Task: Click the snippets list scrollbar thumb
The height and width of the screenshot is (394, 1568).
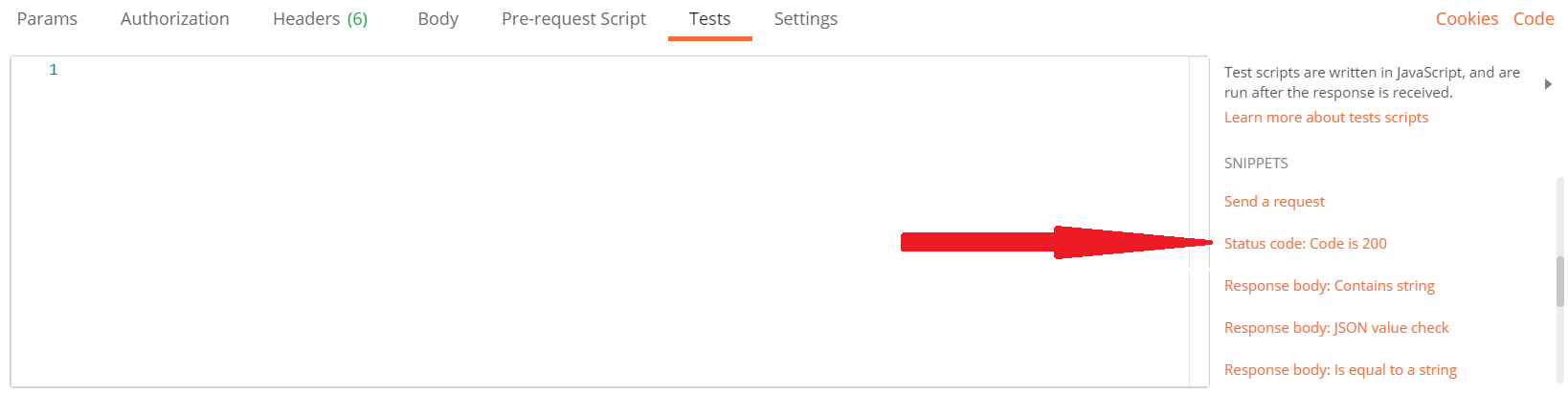Action: tap(1559, 280)
